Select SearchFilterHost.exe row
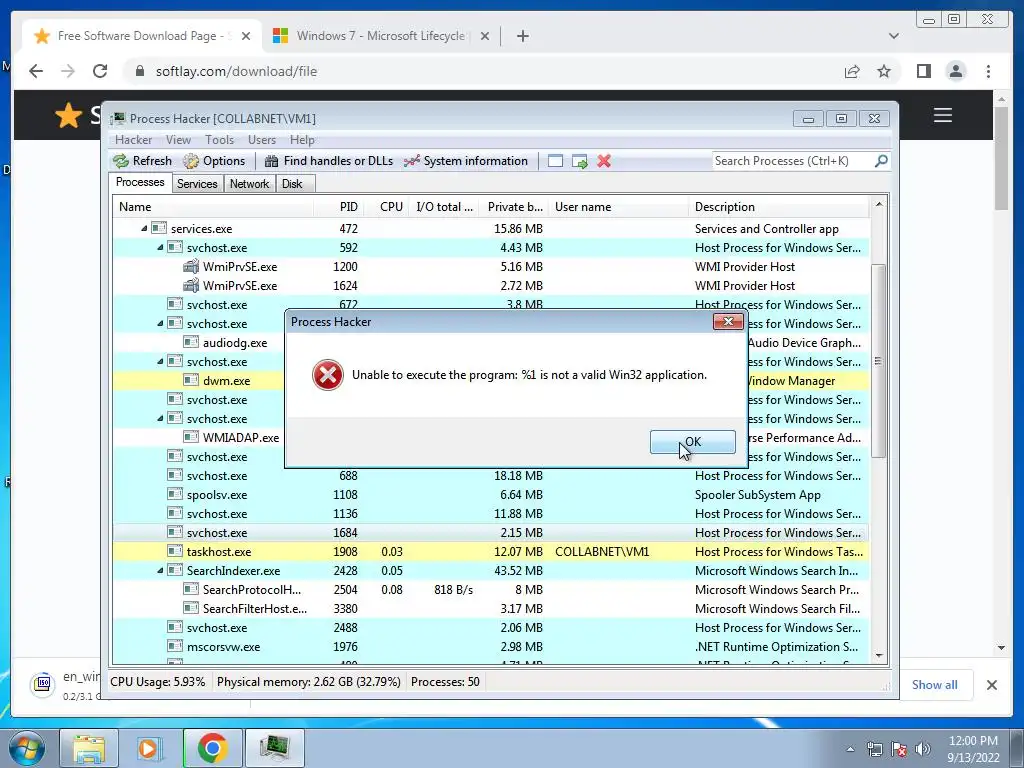Viewport: 1024px width, 768px height. coord(491,609)
